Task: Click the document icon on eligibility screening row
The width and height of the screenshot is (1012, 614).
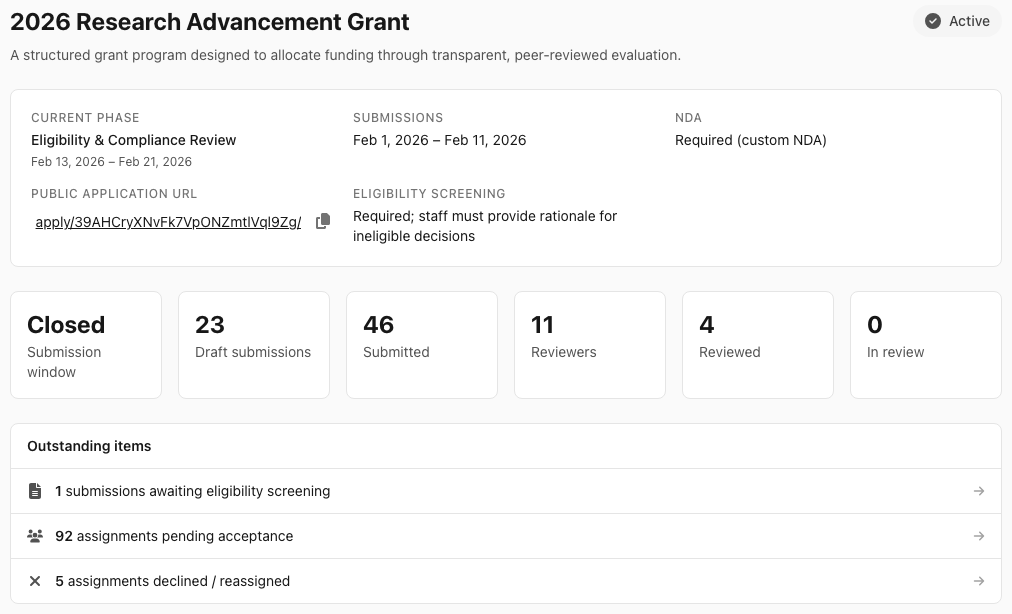Action: [35, 490]
